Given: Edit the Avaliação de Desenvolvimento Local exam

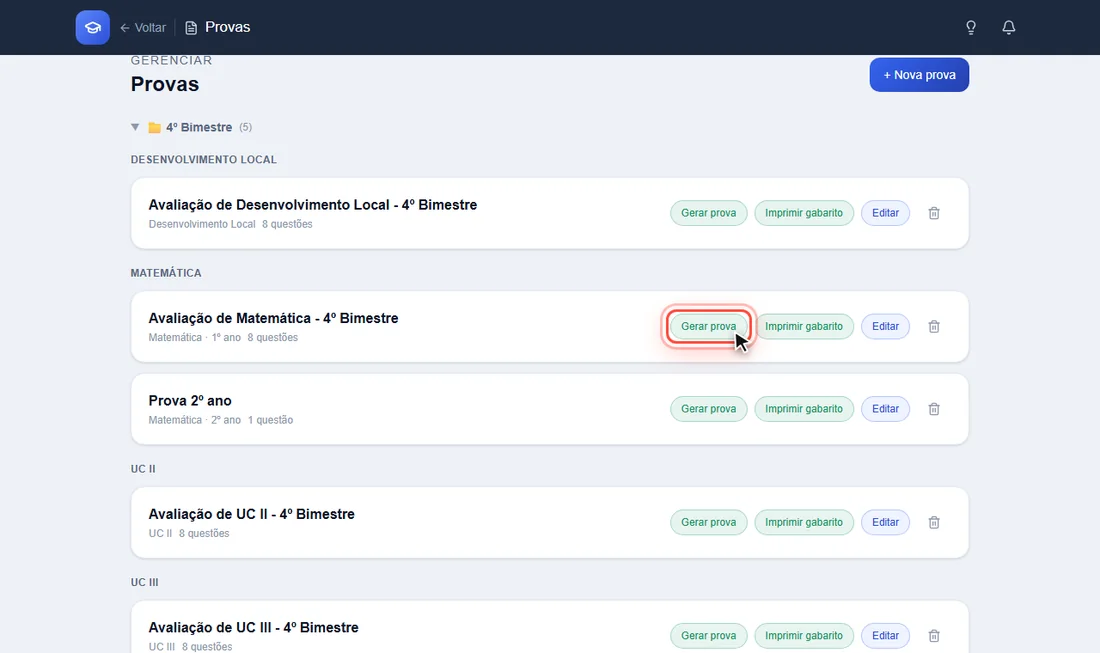Looking at the screenshot, I should pyautogui.click(x=885, y=213).
